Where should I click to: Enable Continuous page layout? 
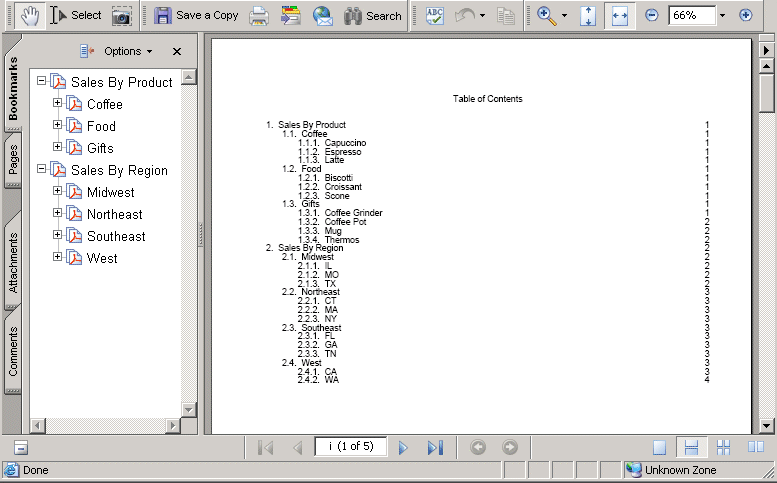689,448
